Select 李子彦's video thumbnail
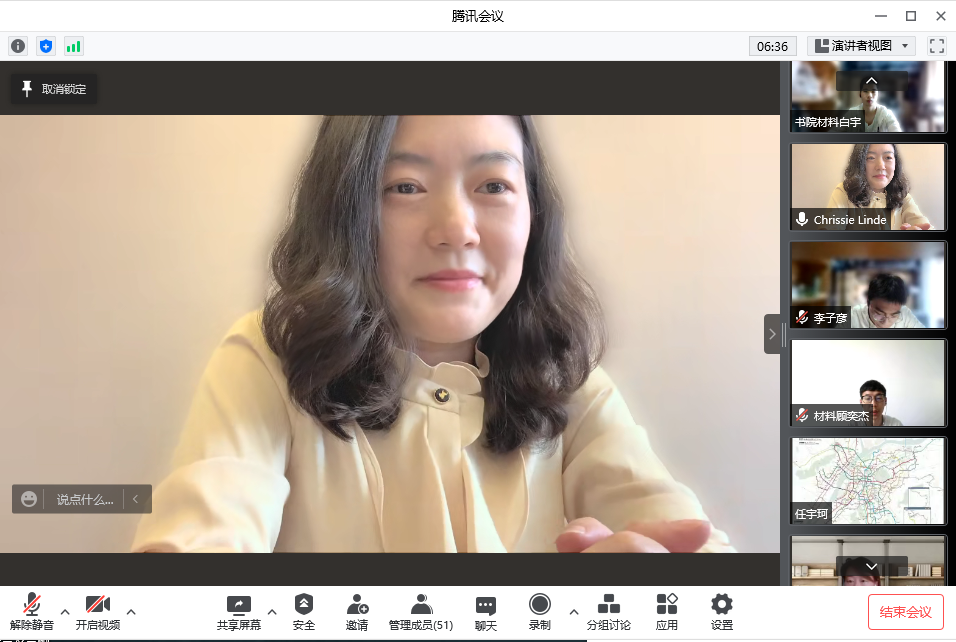 [x=867, y=285]
